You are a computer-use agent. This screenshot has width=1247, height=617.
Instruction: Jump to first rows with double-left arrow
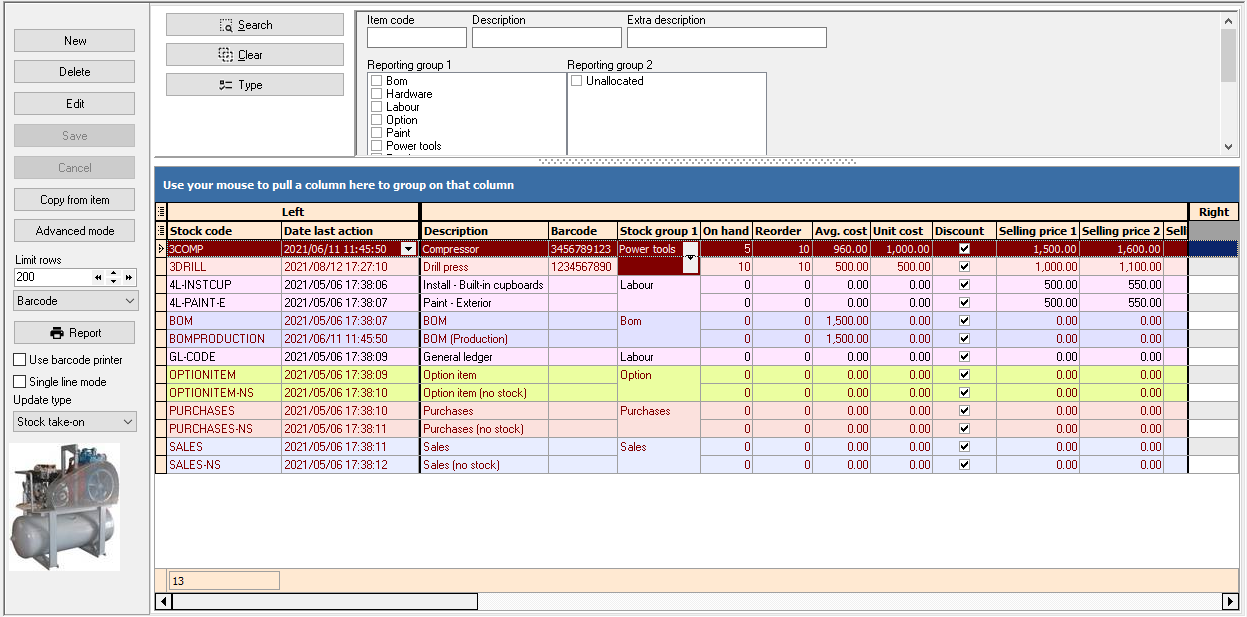[x=98, y=277]
